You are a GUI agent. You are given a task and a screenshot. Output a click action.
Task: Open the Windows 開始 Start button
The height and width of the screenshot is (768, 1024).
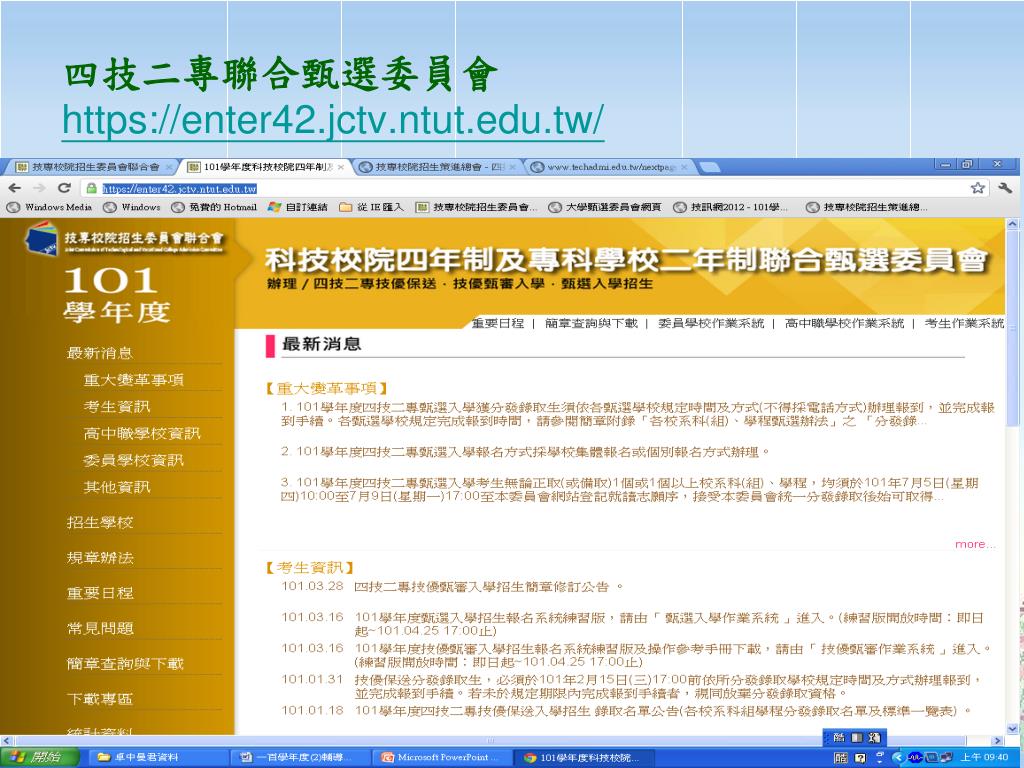(39, 757)
